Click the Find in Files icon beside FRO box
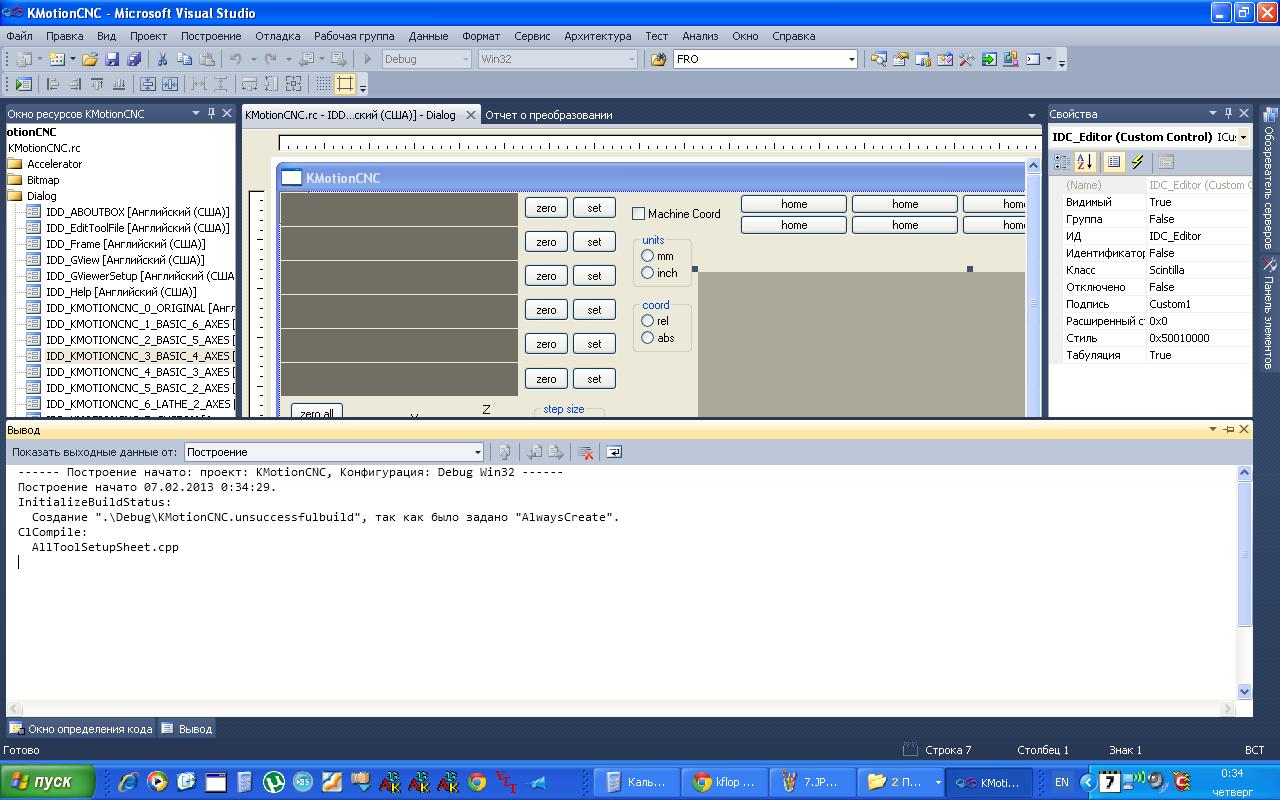This screenshot has width=1280, height=800. [x=658, y=59]
